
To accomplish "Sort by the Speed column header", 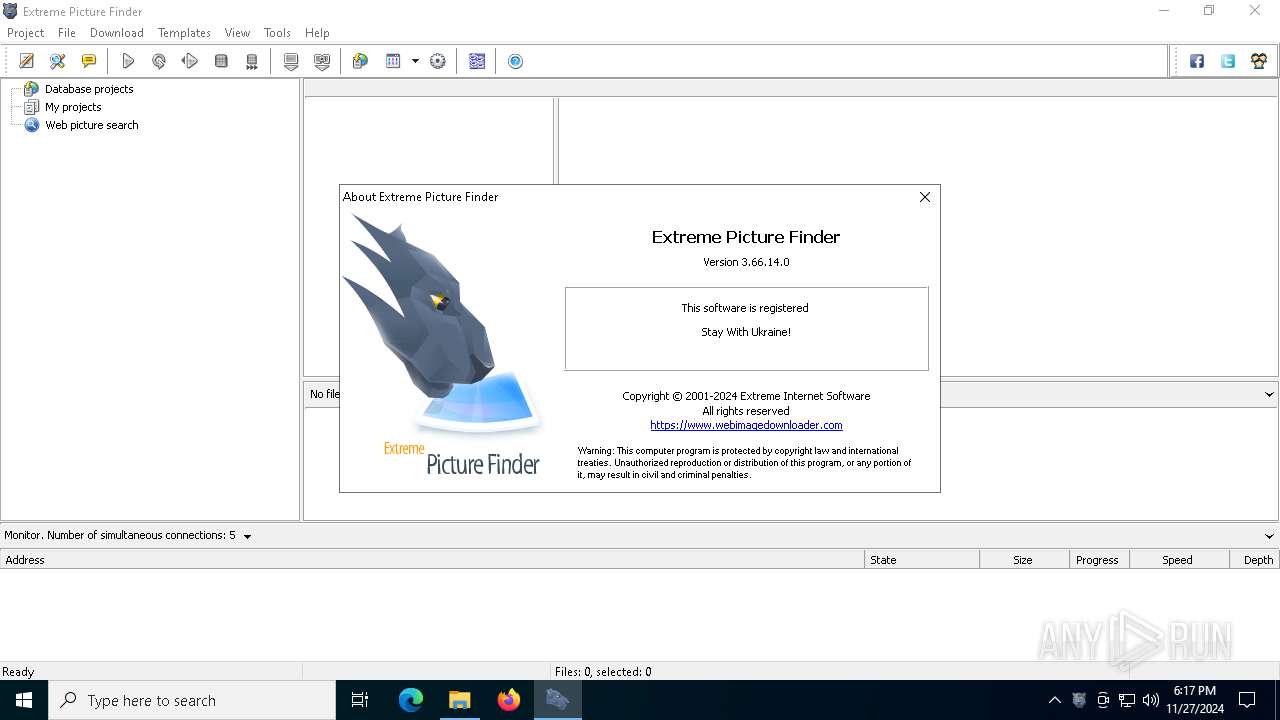I will click(x=1179, y=560).
